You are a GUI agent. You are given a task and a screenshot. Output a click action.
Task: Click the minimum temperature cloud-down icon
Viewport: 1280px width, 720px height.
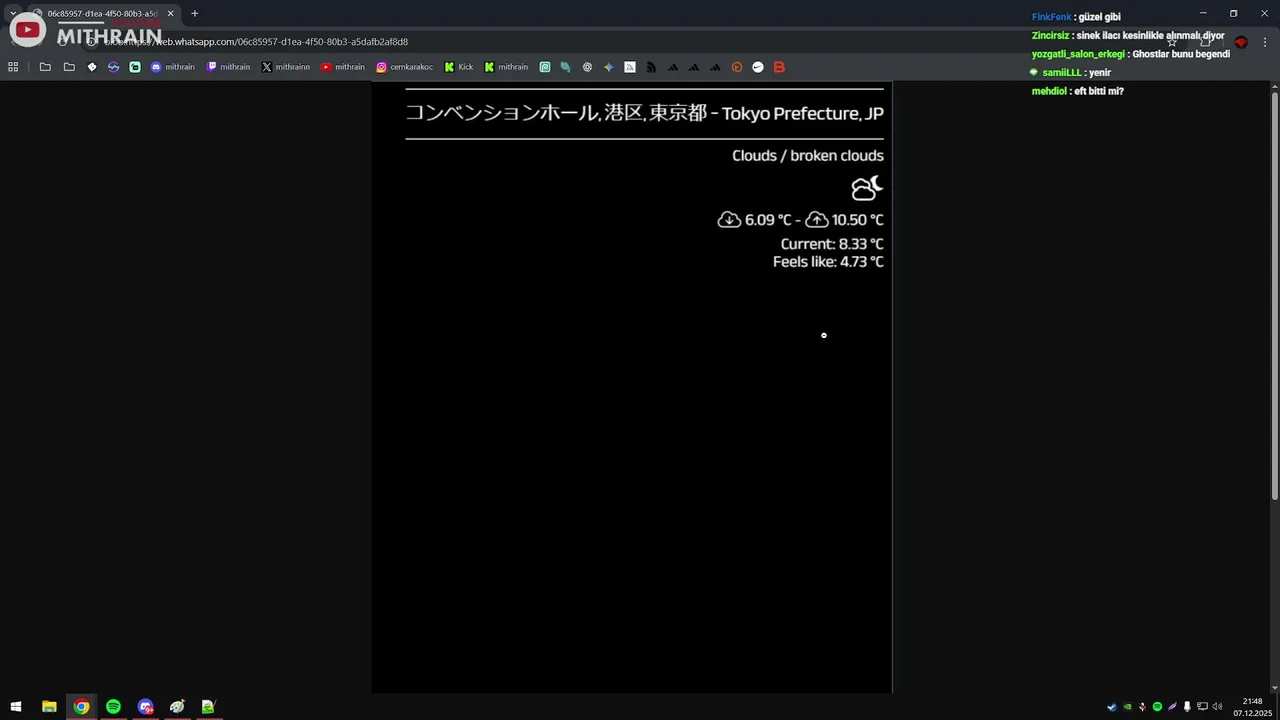729,220
